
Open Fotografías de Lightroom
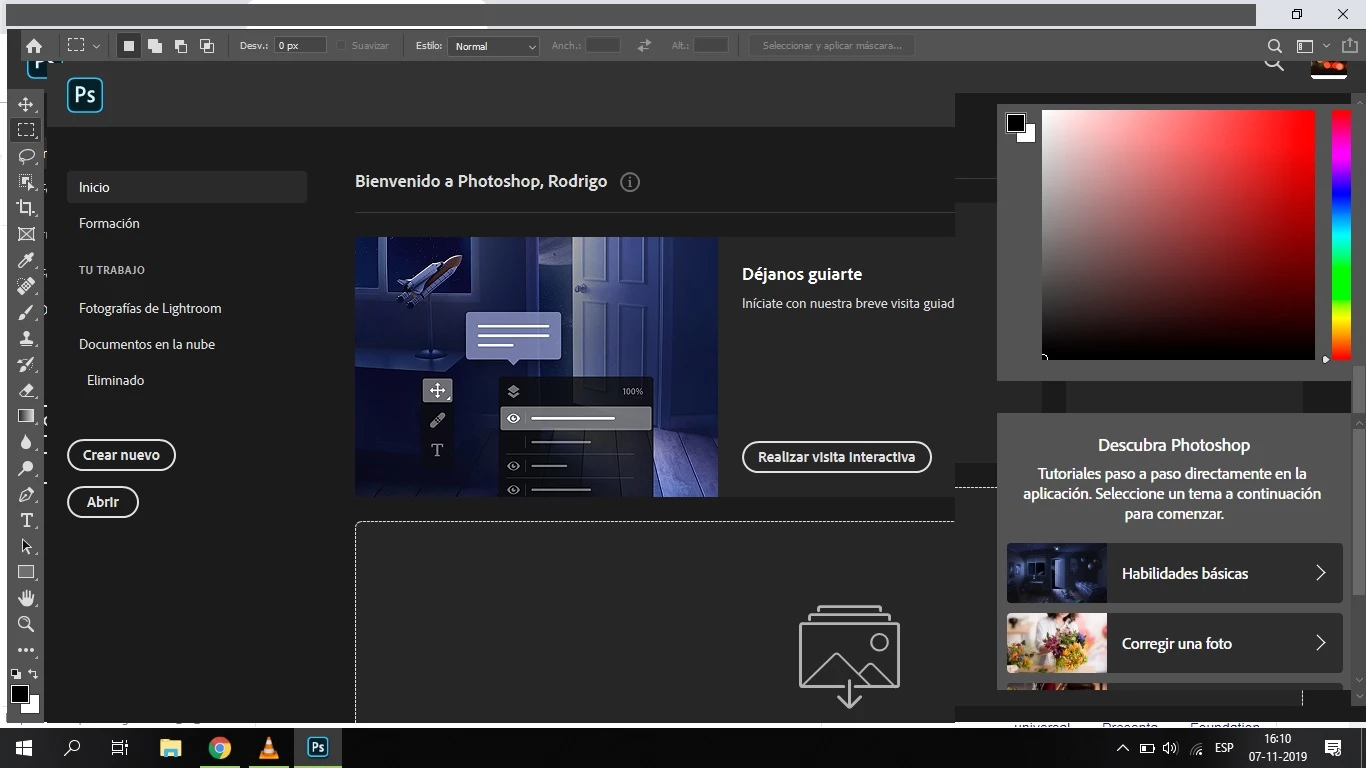(150, 308)
